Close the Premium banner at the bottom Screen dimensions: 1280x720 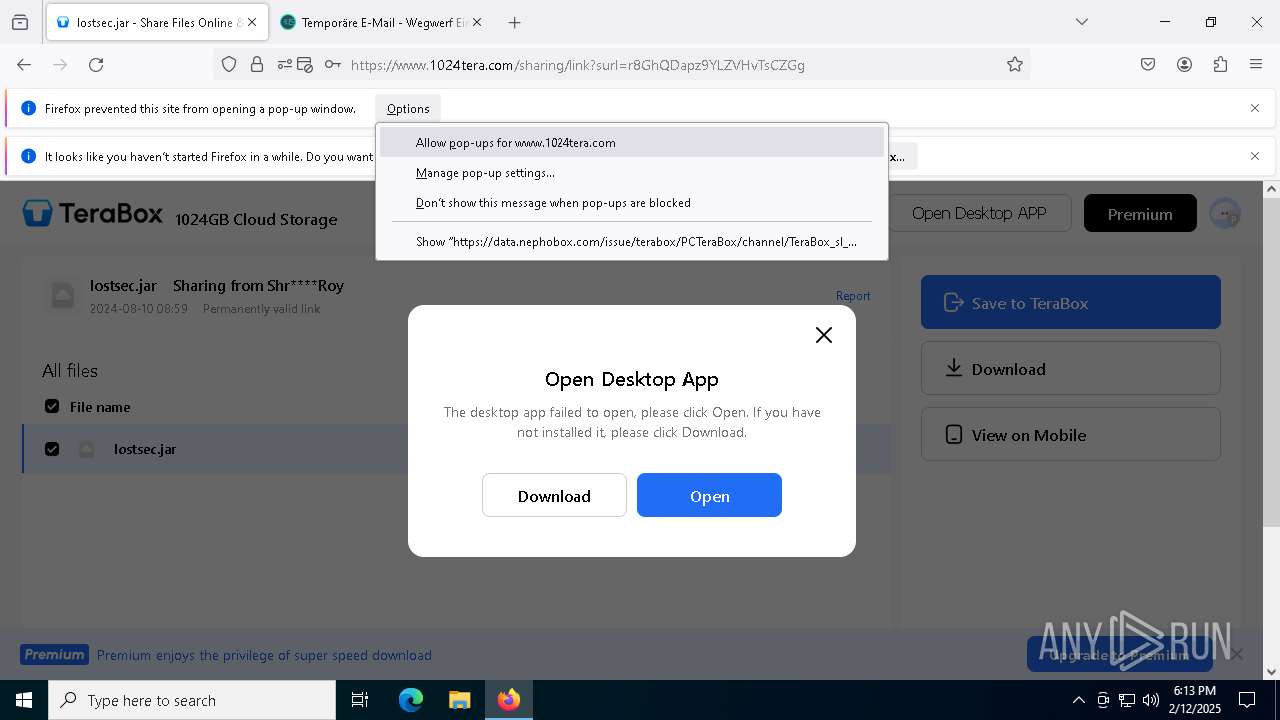1237,654
